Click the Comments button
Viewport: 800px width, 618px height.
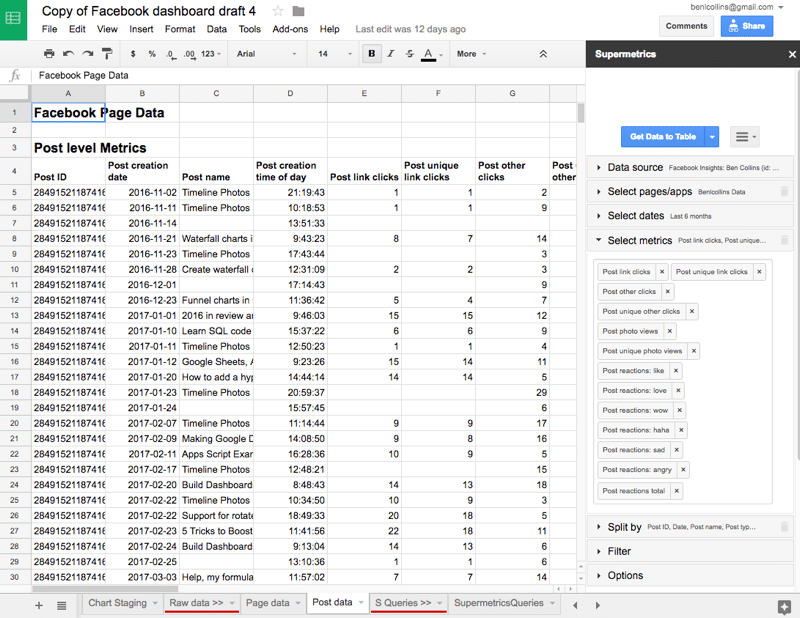click(x=686, y=26)
